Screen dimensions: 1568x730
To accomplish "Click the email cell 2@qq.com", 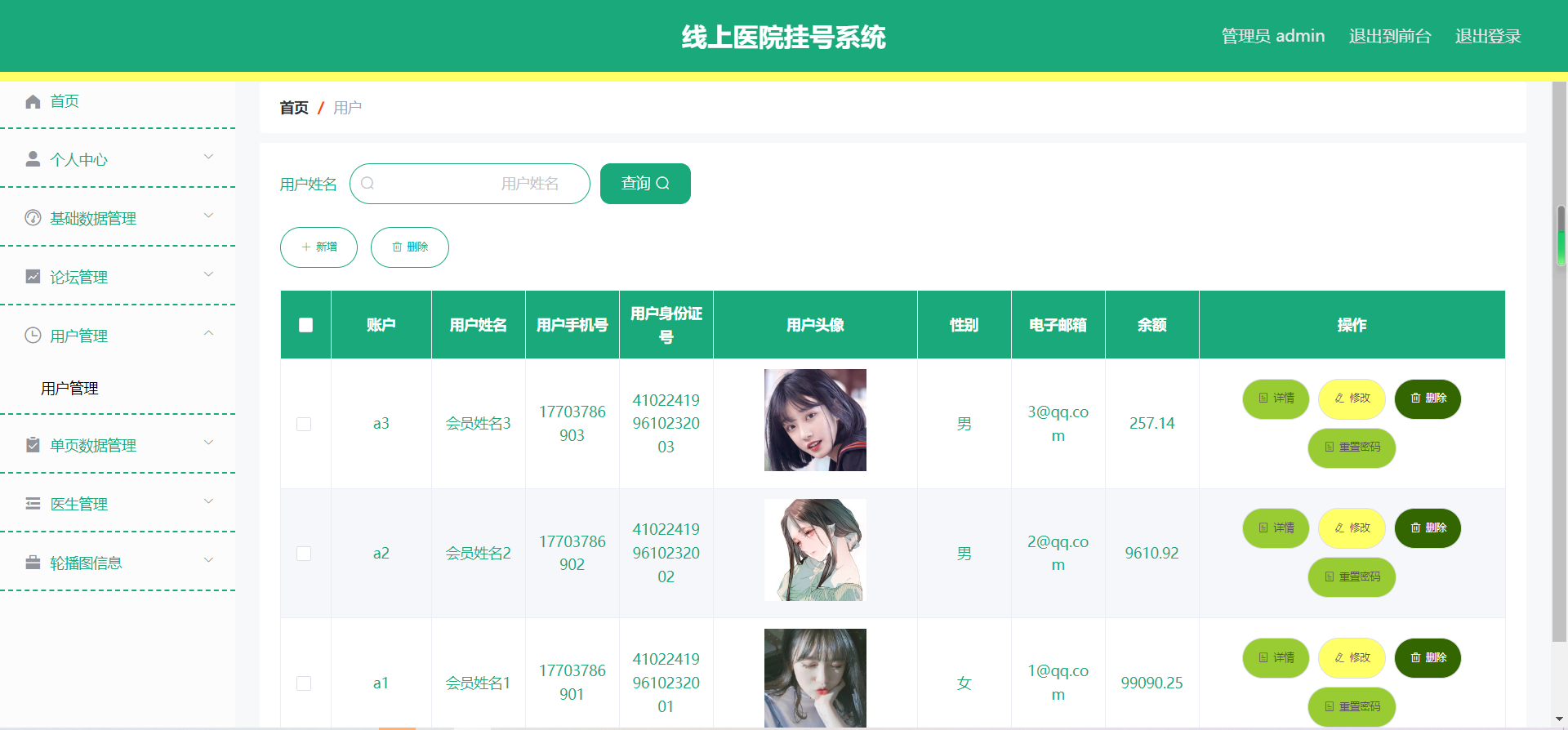I will (1058, 553).
